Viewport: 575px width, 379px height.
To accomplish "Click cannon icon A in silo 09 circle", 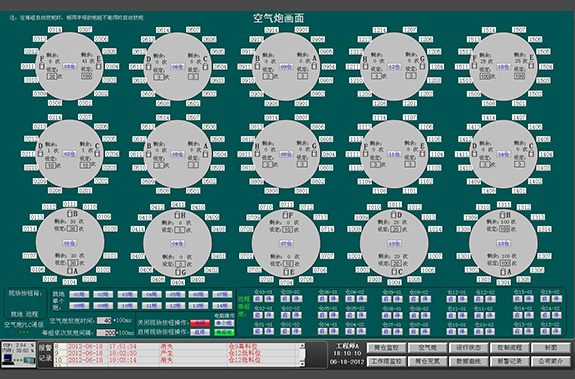I will click(314, 66).
